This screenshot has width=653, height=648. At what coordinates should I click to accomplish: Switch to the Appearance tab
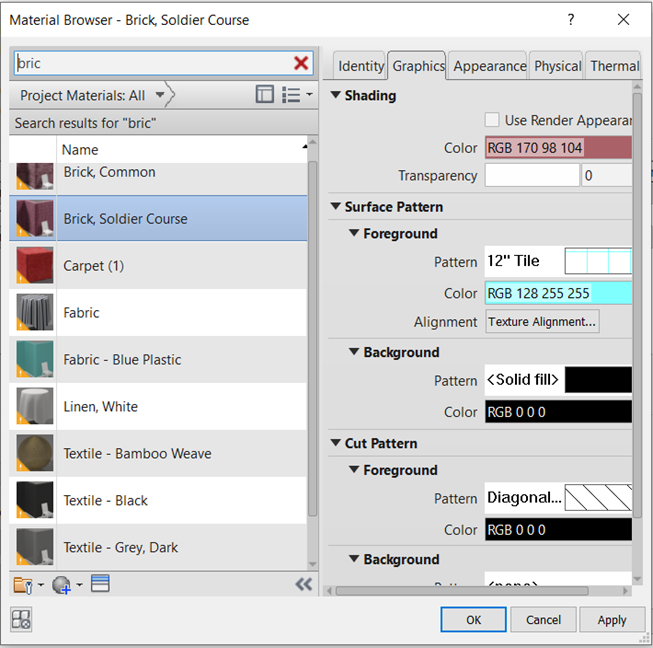pyautogui.click(x=489, y=66)
